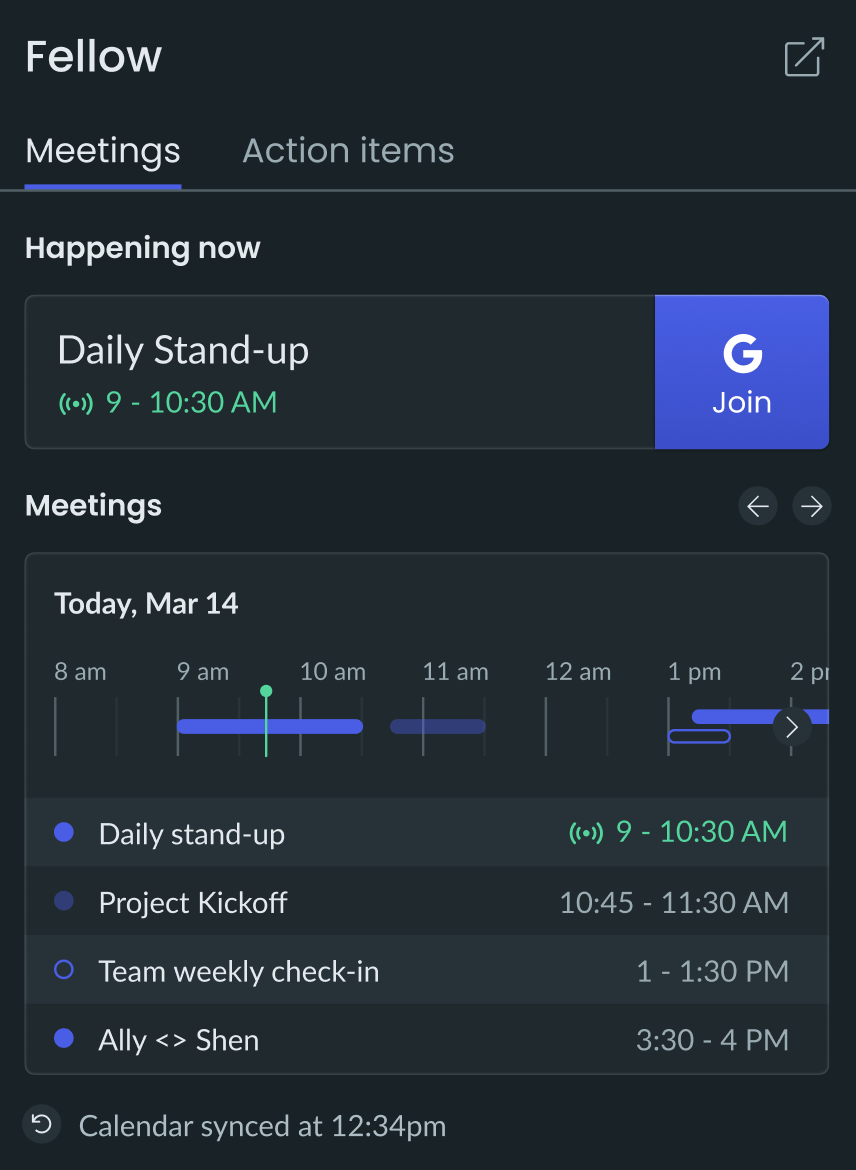Open the Daily stand-up list row
This screenshot has width=856, height=1170.
point(427,832)
